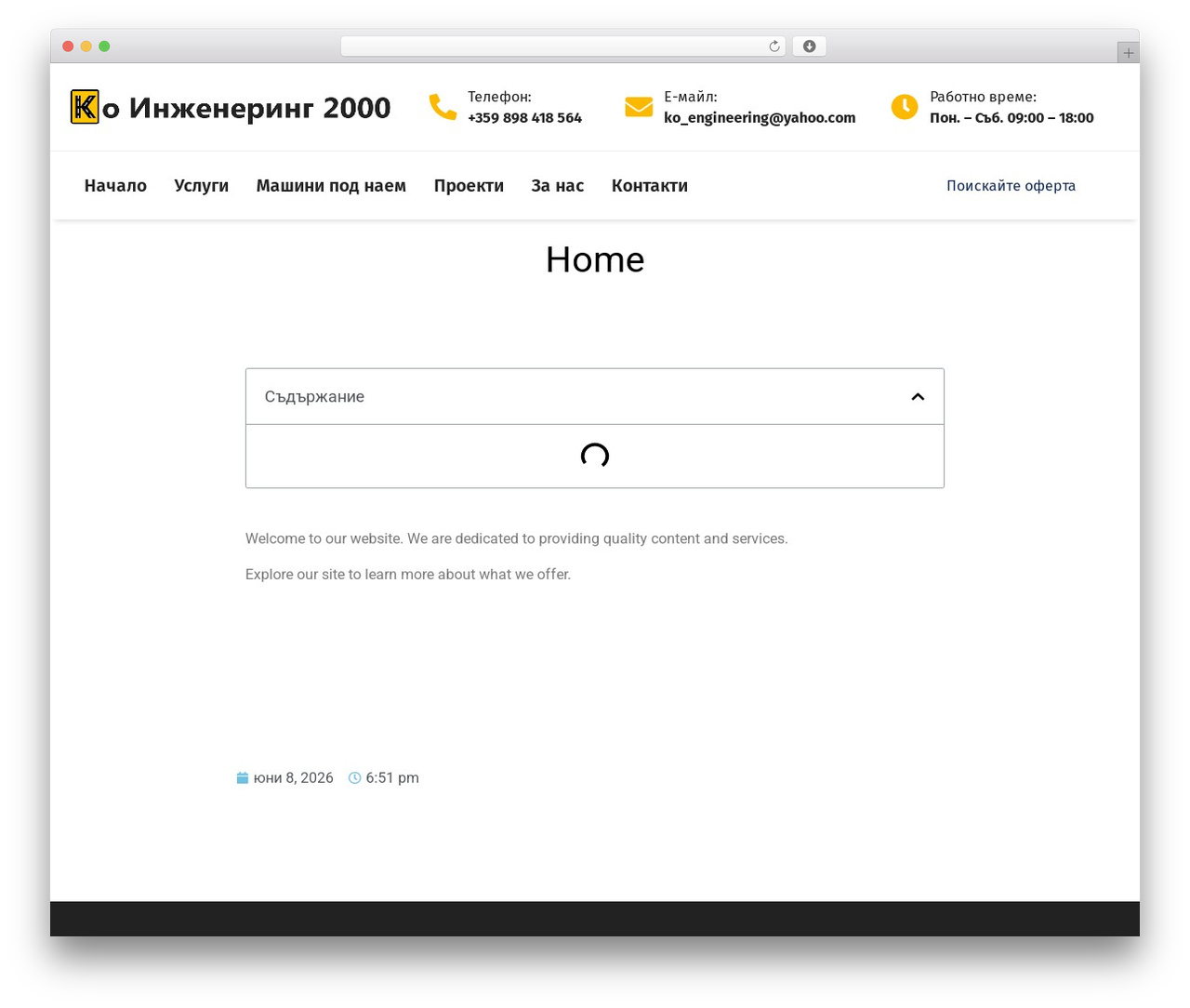Open the Начало menu item
Screen dimensions: 1190x1008
click(115, 186)
